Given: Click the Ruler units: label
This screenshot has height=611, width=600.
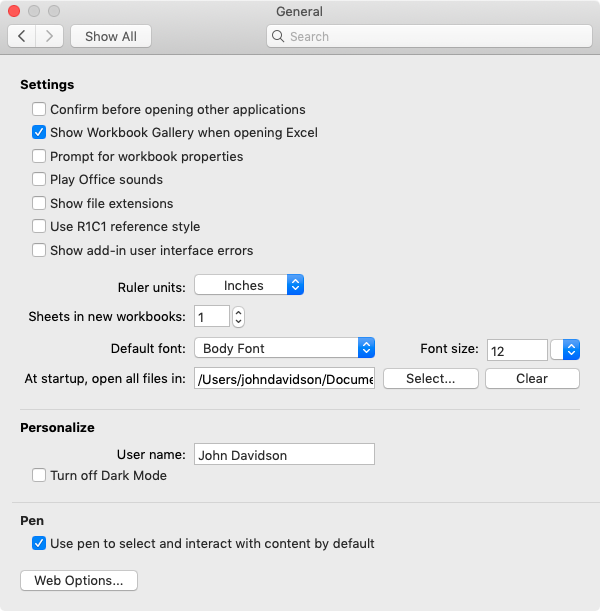Looking at the screenshot, I should click(x=152, y=287).
